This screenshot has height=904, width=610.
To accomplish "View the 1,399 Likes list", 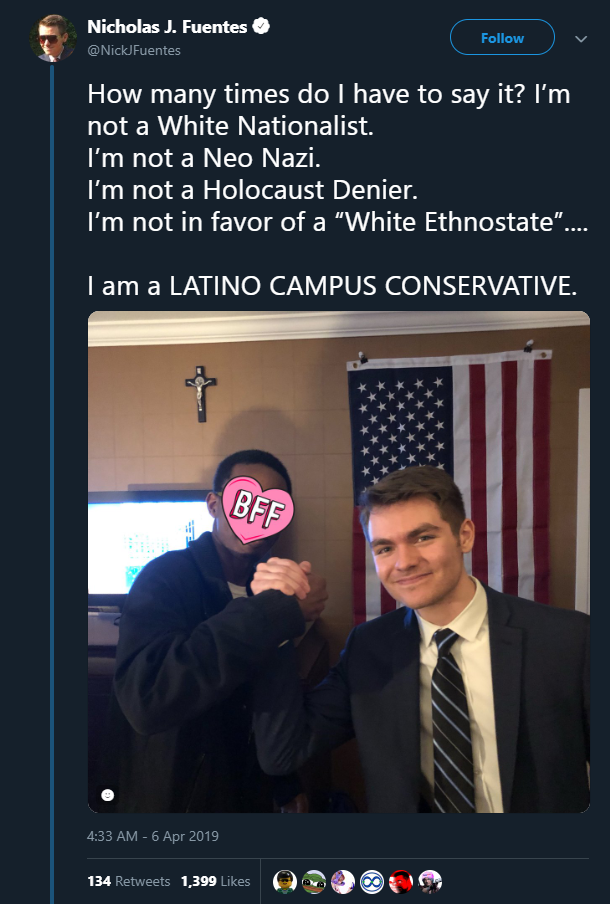I will (216, 881).
